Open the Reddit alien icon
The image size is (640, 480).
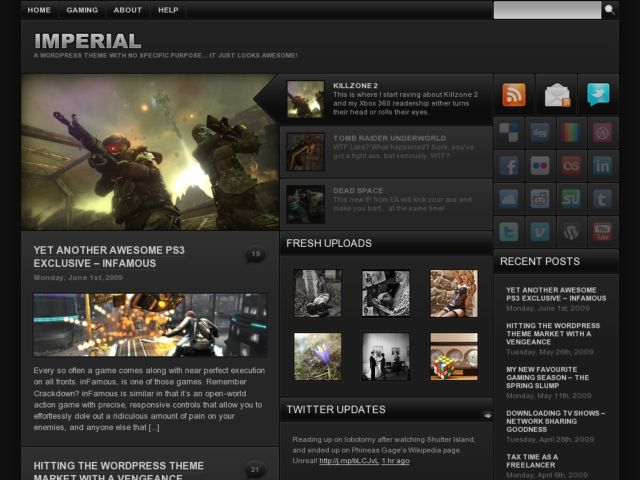click(540, 199)
